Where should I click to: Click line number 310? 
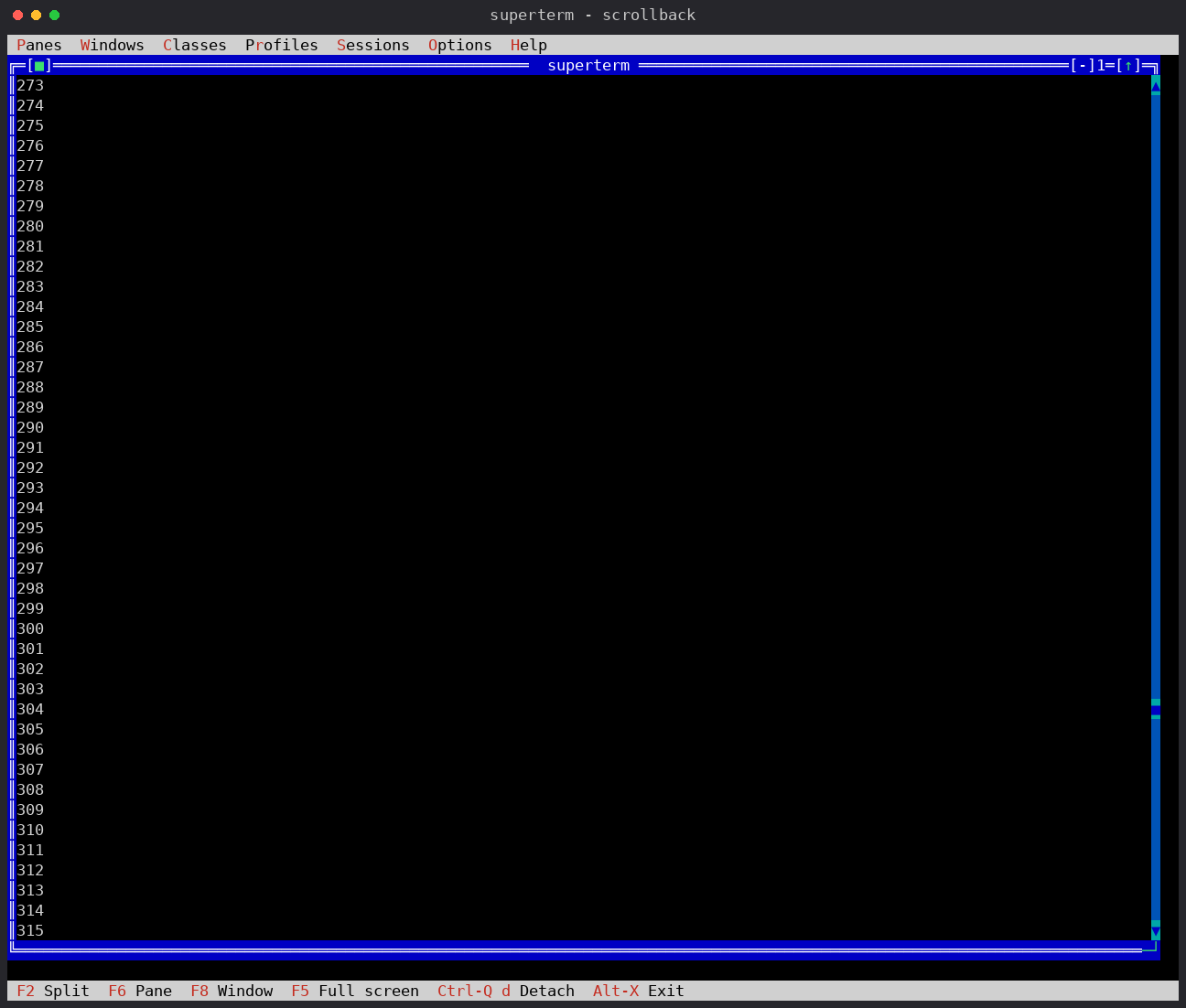pyautogui.click(x=30, y=830)
